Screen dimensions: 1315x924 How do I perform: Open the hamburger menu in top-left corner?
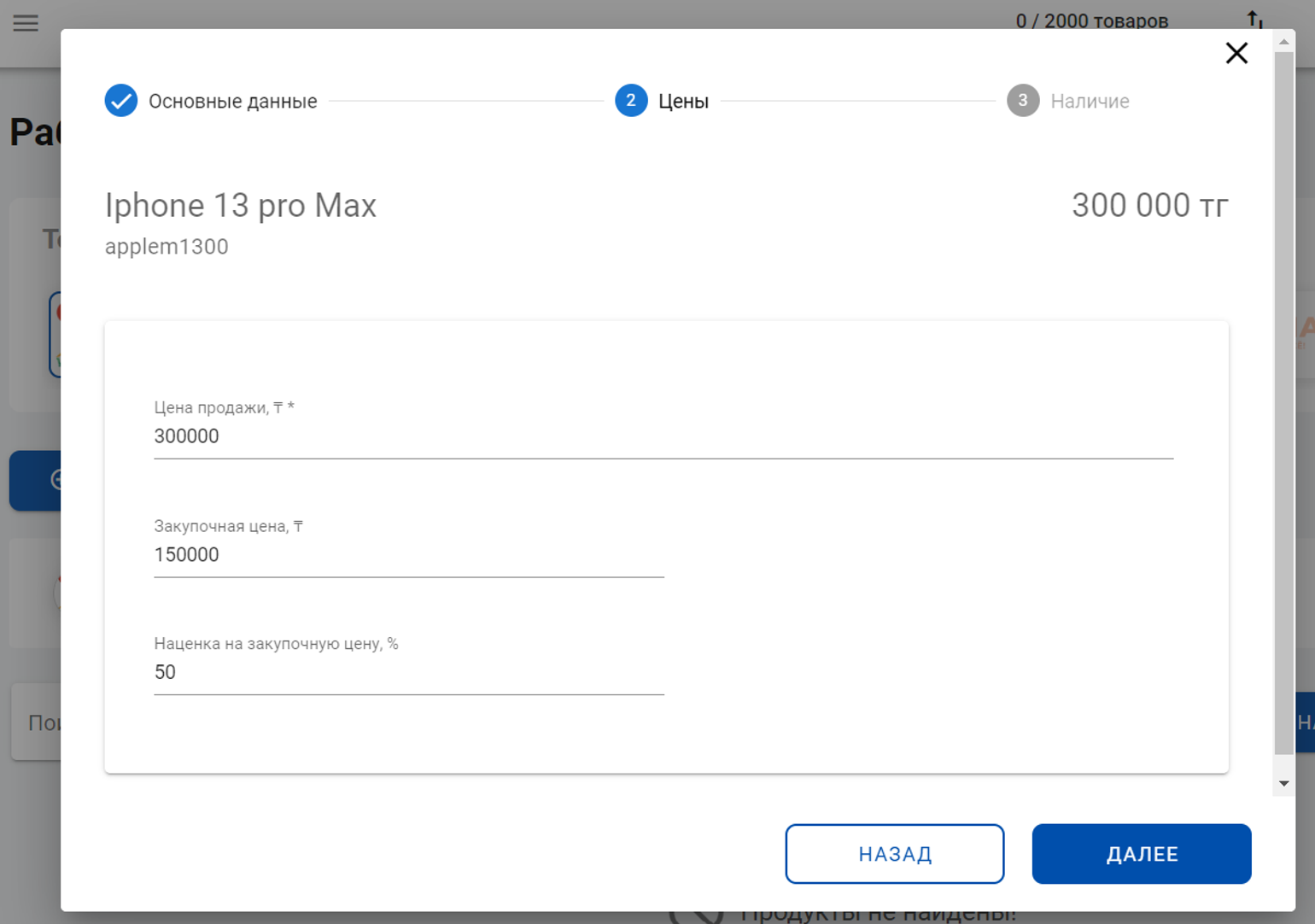tap(26, 22)
